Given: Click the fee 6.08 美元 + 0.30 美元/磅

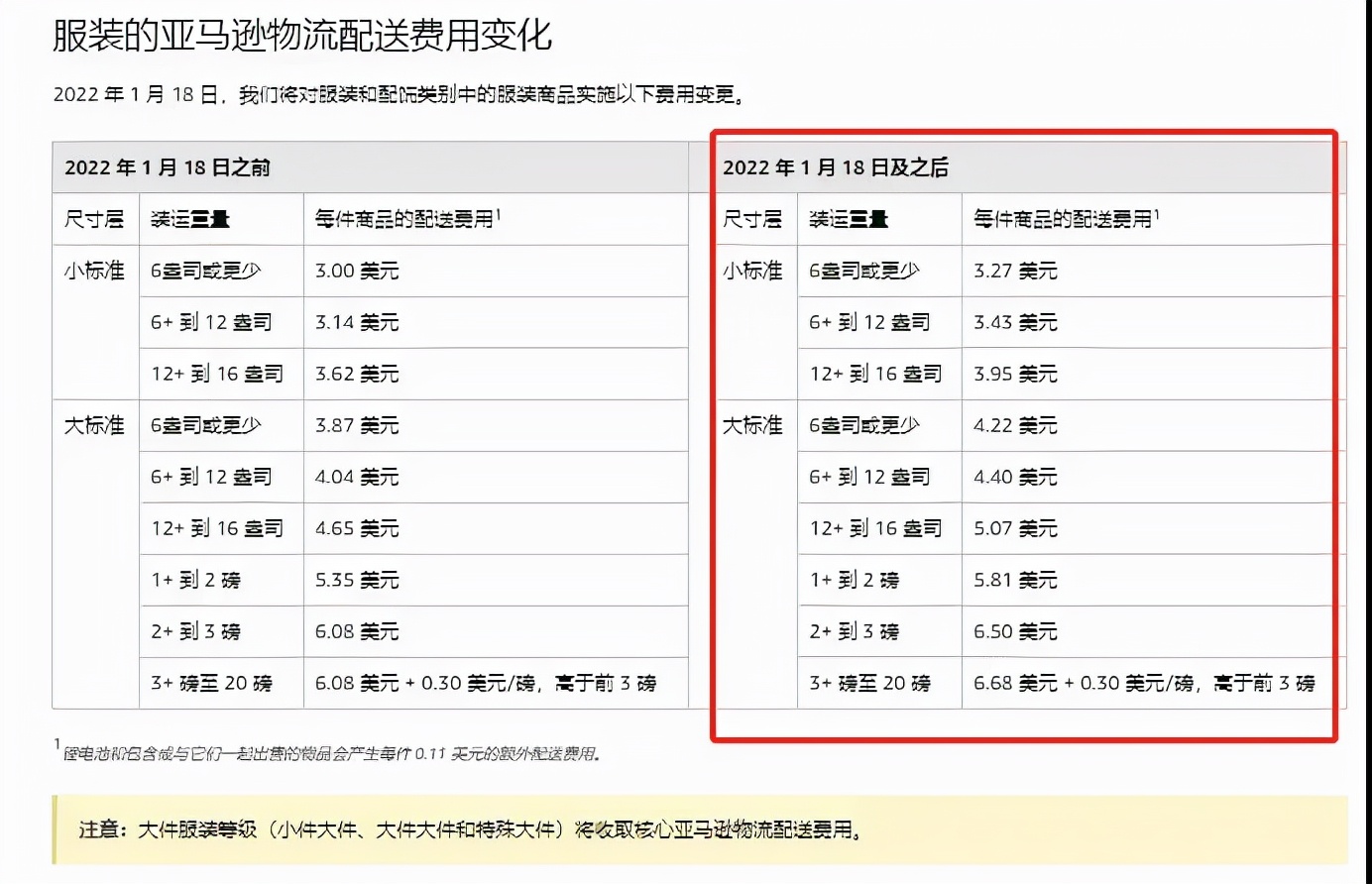Looking at the screenshot, I should (x=486, y=683).
